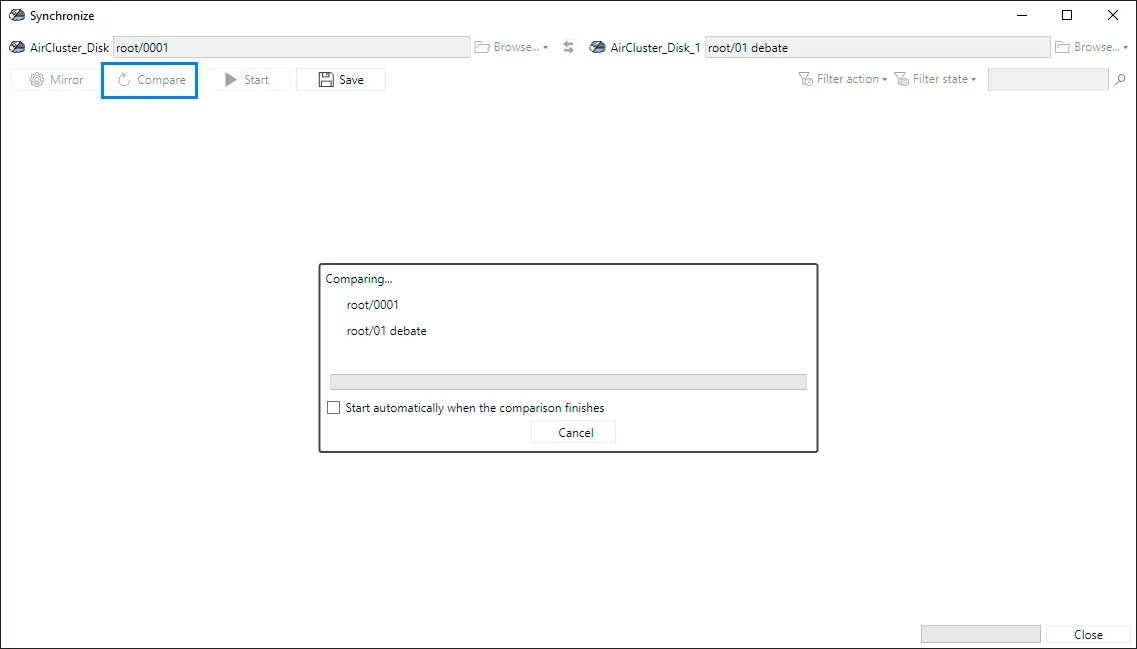
Task: Click the comparison progress bar
Action: [568, 382]
